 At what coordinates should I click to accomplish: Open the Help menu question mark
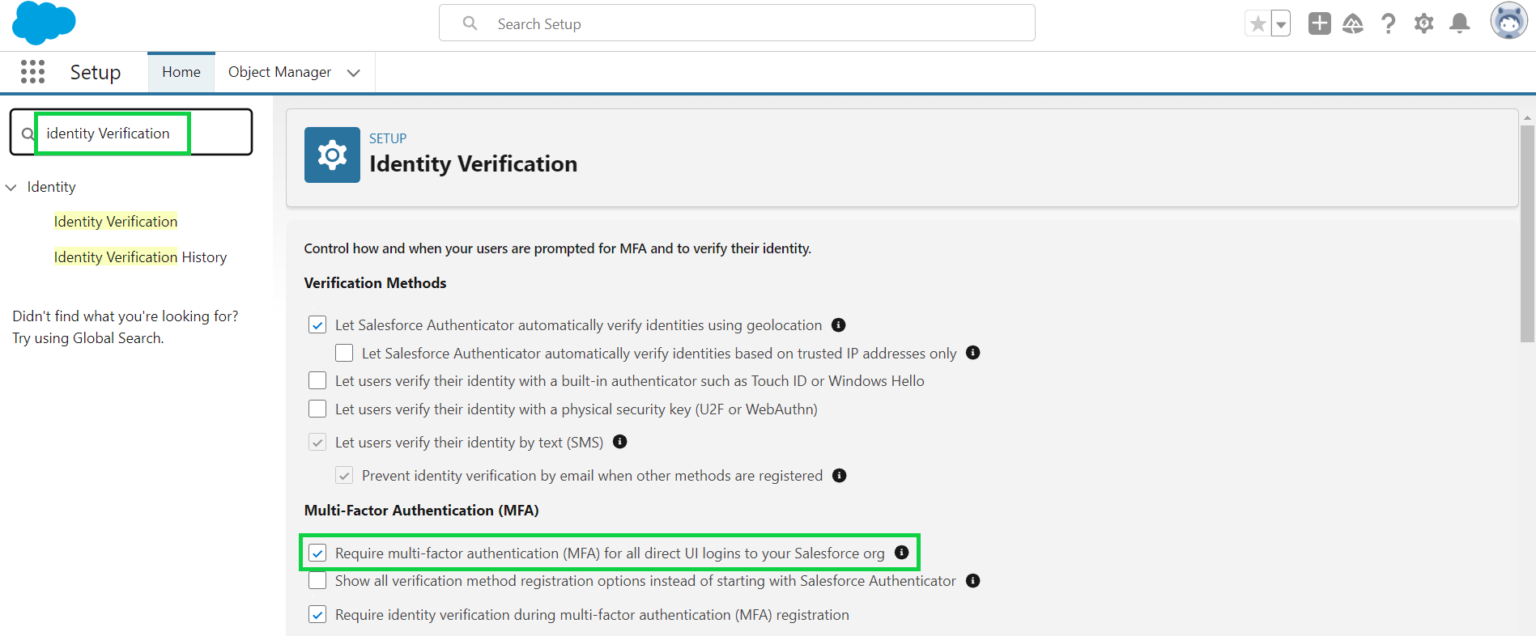pyautogui.click(x=1388, y=23)
